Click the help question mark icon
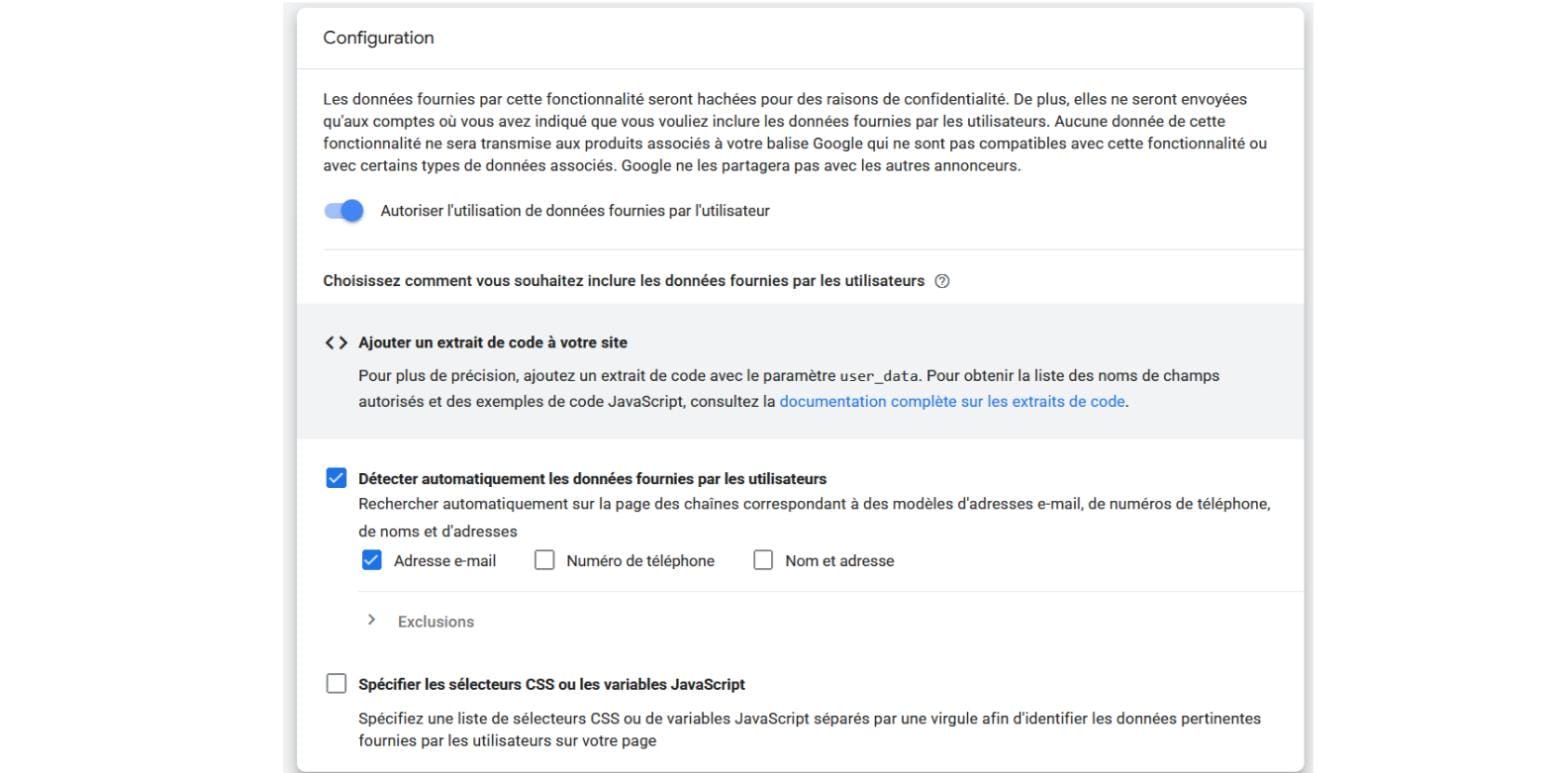1547x773 pixels. tap(941, 282)
